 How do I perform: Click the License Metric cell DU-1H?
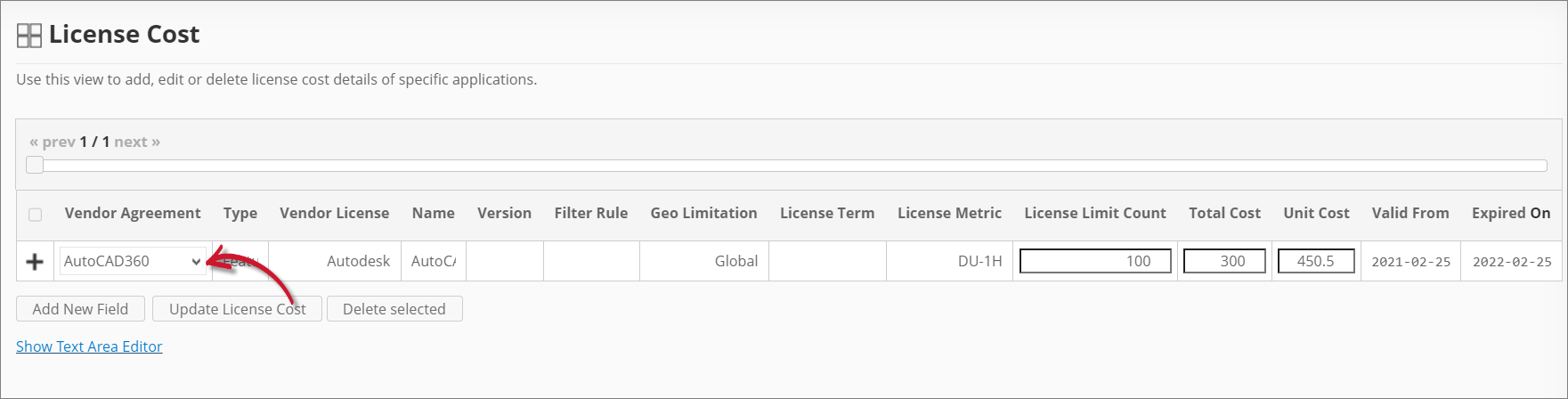(x=979, y=261)
